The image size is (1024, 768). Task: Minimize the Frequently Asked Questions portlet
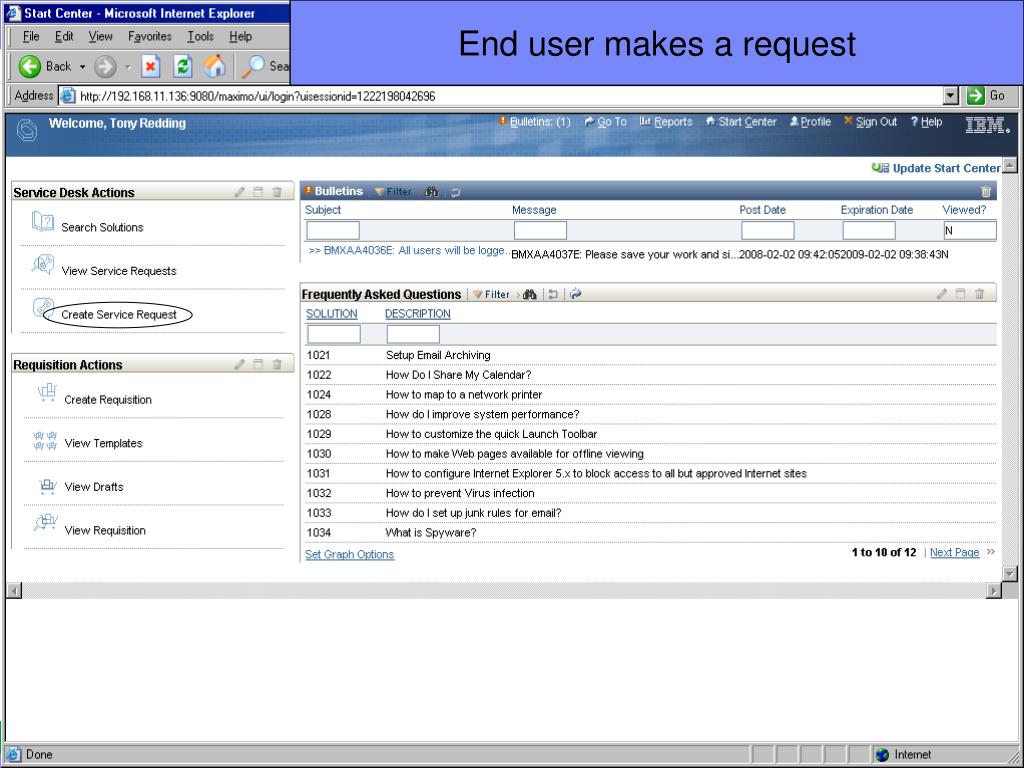[x=961, y=294]
